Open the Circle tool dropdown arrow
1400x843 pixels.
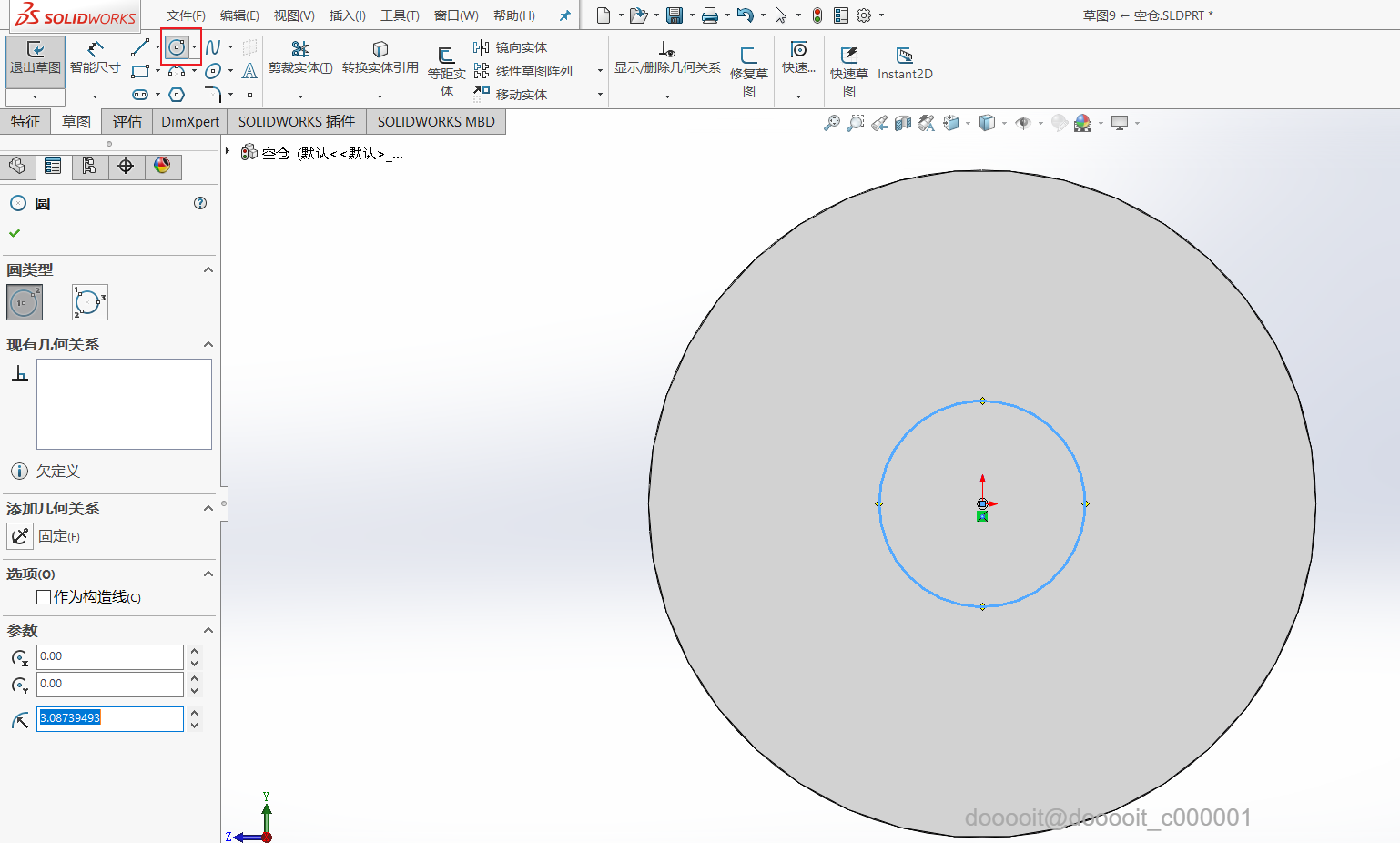(194, 47)
